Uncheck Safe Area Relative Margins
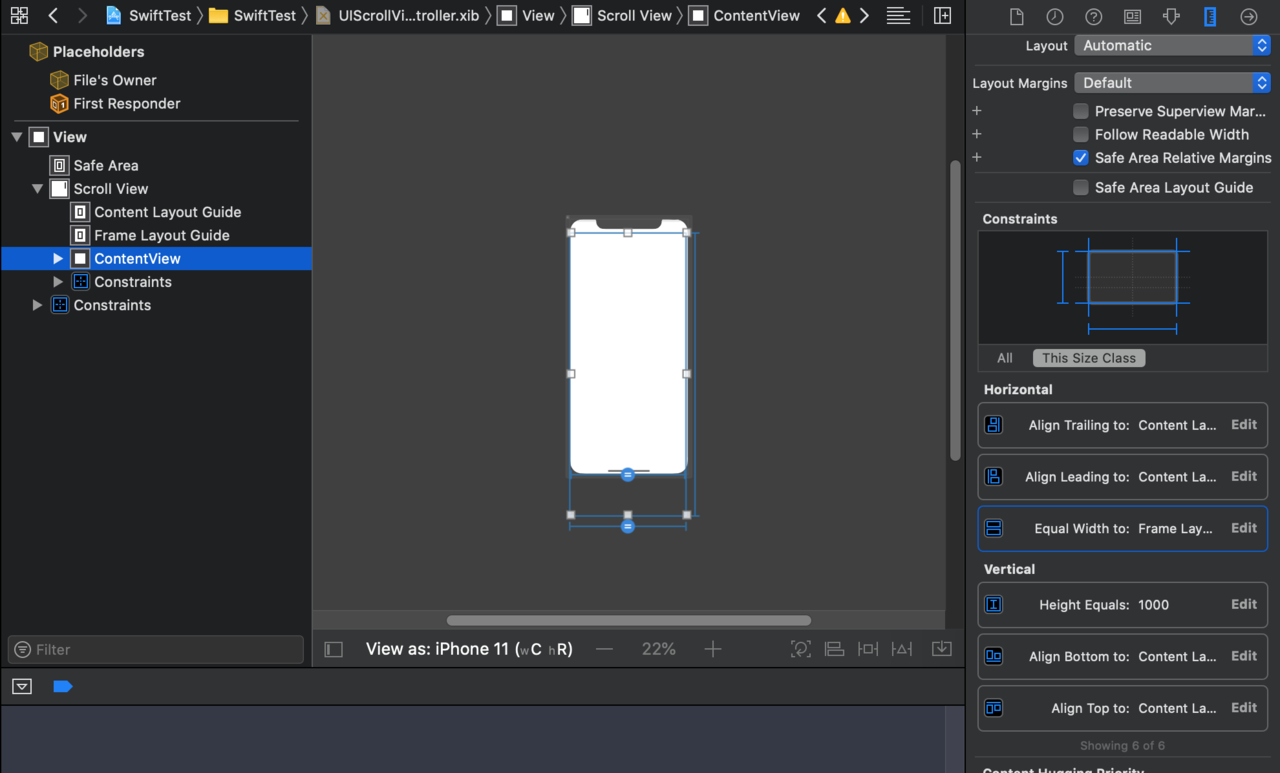Image resolution: width=1280 pixels, height=773 pixels. pos(1080,157)
